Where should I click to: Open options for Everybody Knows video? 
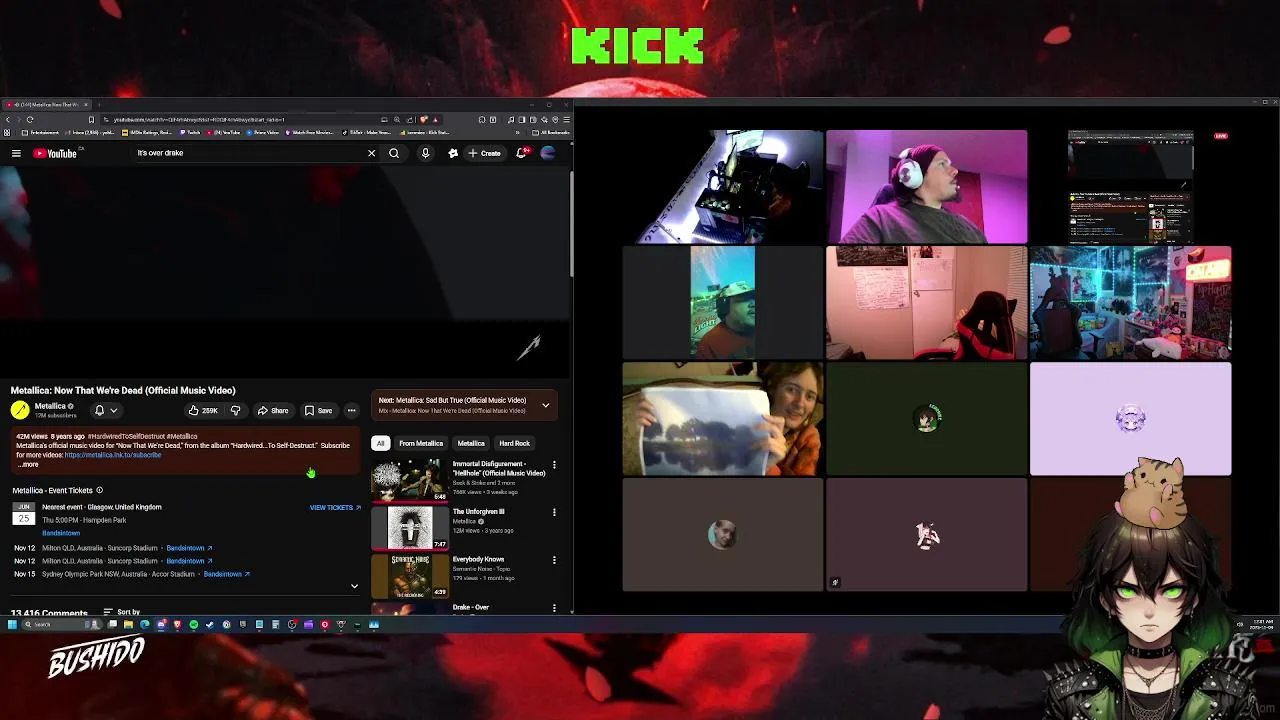point(554,561)
